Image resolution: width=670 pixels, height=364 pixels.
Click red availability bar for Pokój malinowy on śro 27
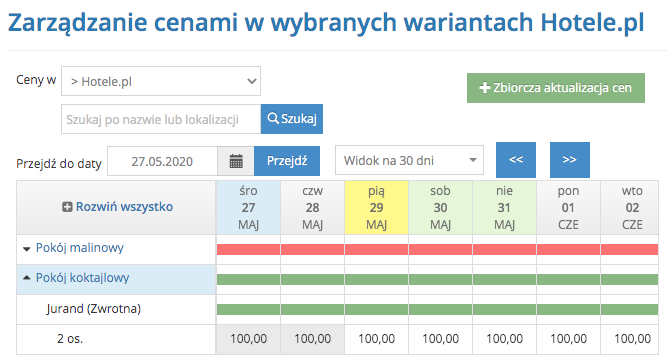[248, 250]
